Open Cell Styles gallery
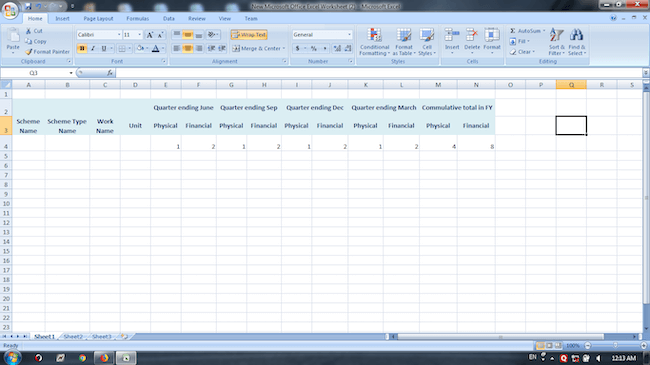Viewport: 650px width, 365px height. click(x=427, y=41)
